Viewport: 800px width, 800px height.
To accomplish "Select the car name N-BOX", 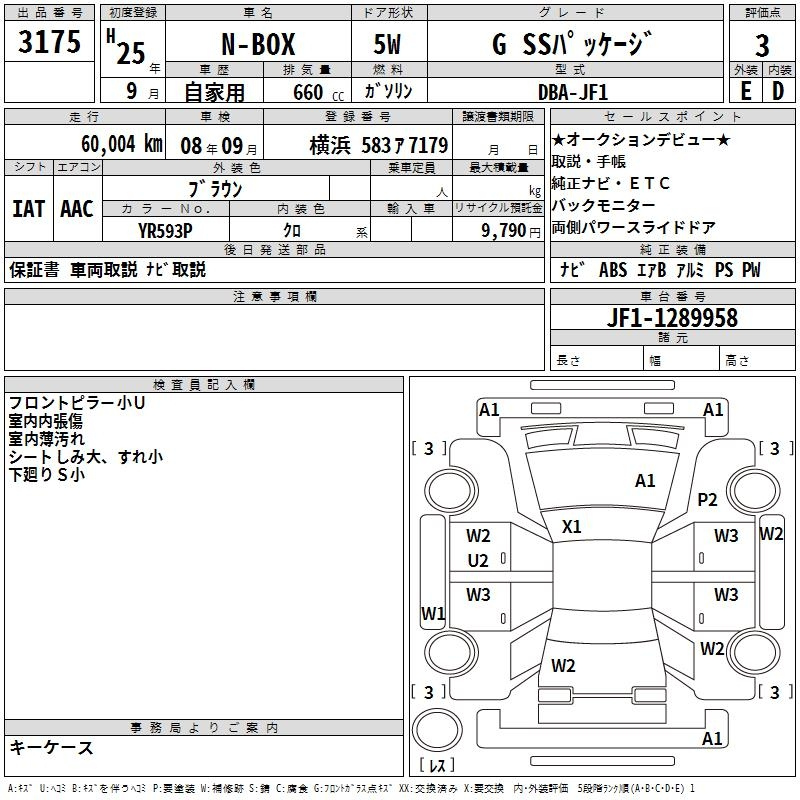I will [258, 44].
